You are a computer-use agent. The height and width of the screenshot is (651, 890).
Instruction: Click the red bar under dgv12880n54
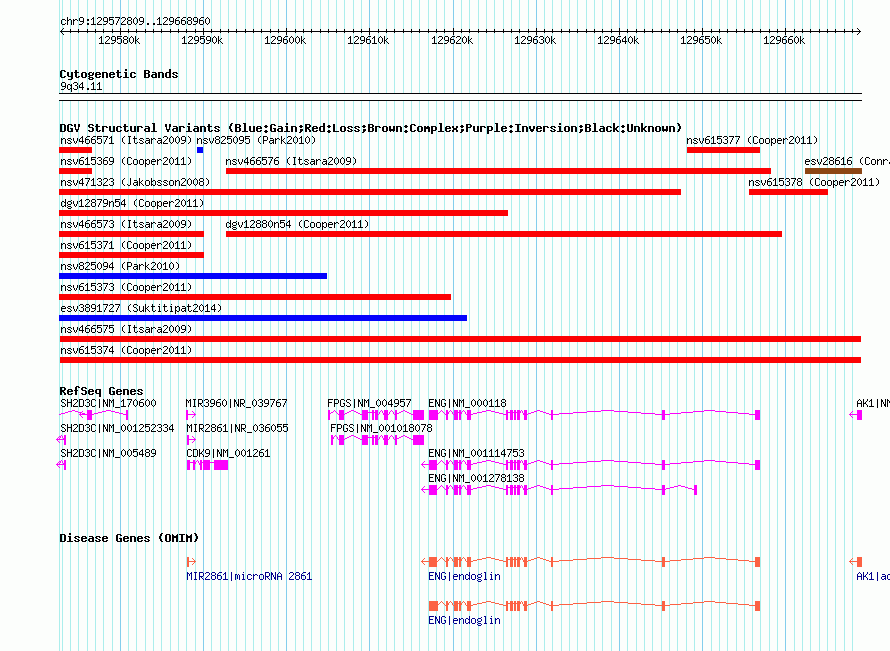pos(503,234)
